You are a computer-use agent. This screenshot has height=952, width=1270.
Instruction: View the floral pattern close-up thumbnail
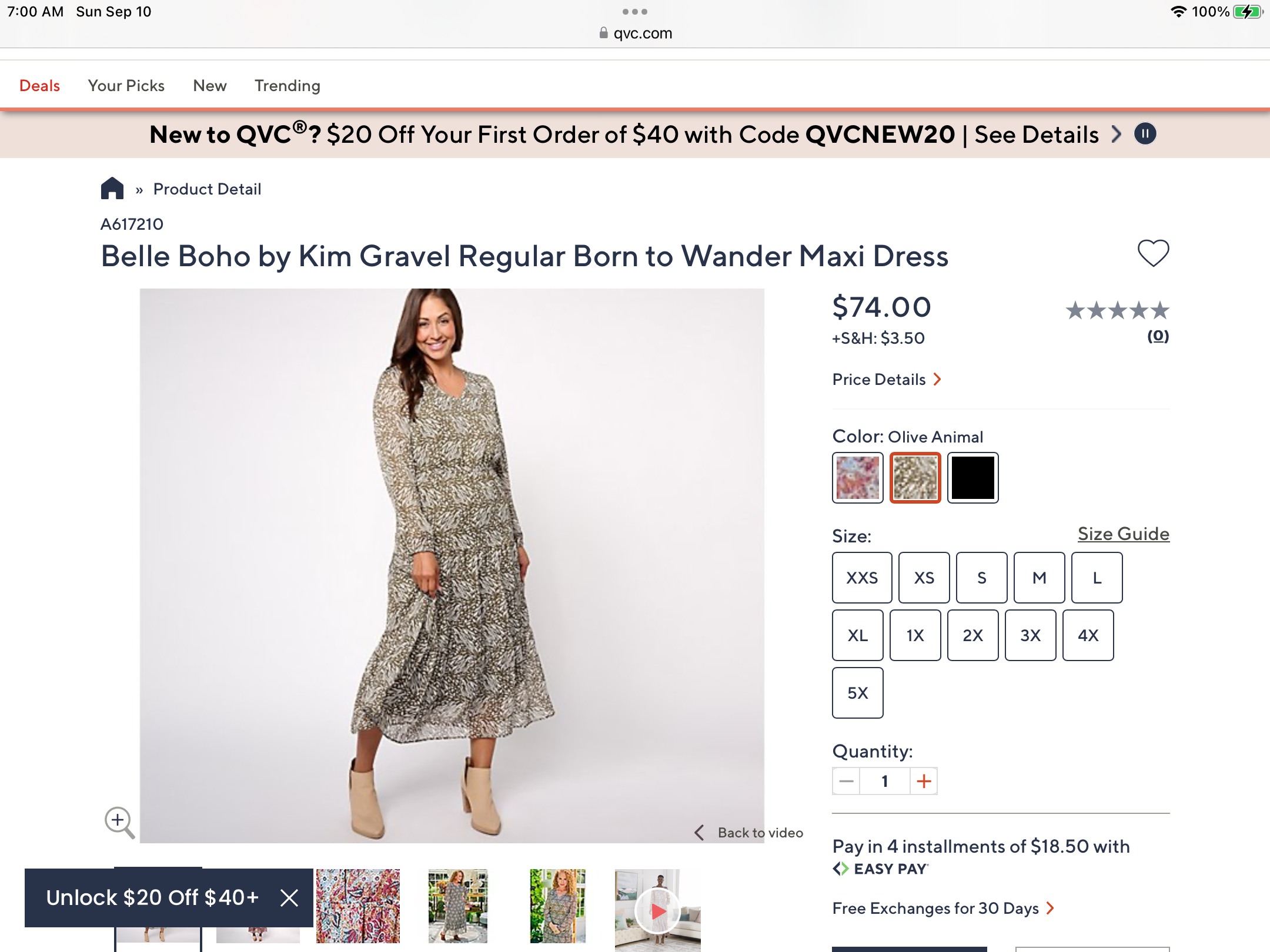pos(357,906)
